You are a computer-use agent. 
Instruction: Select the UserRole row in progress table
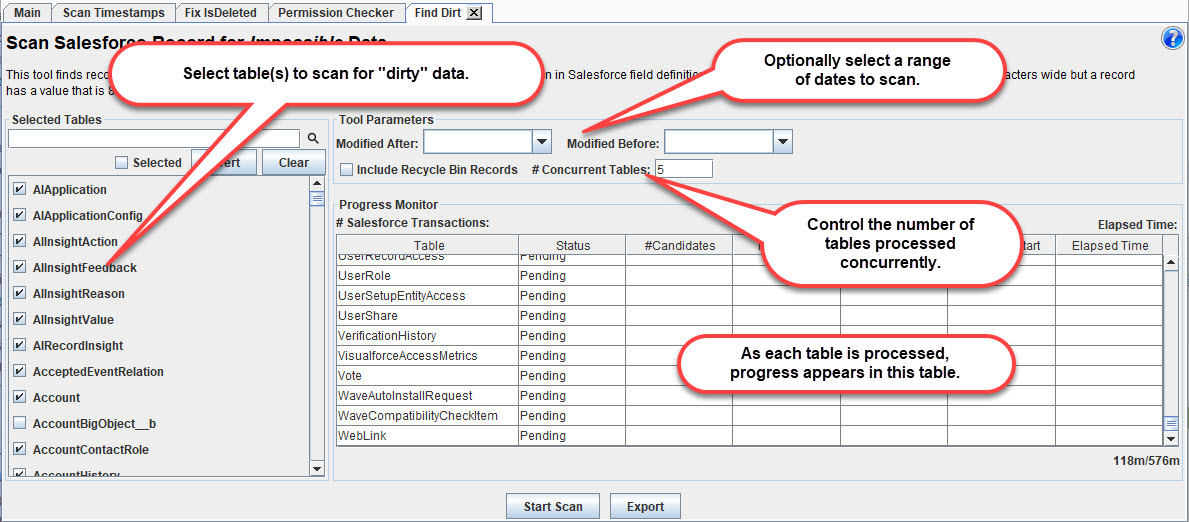click(749, 275)
